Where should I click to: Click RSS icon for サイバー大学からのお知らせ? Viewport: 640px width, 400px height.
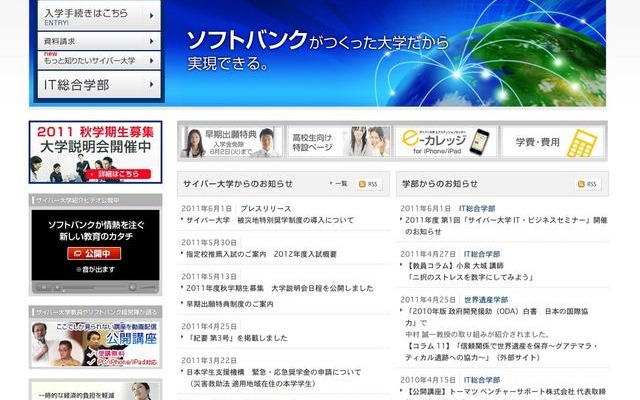point(369,184)
